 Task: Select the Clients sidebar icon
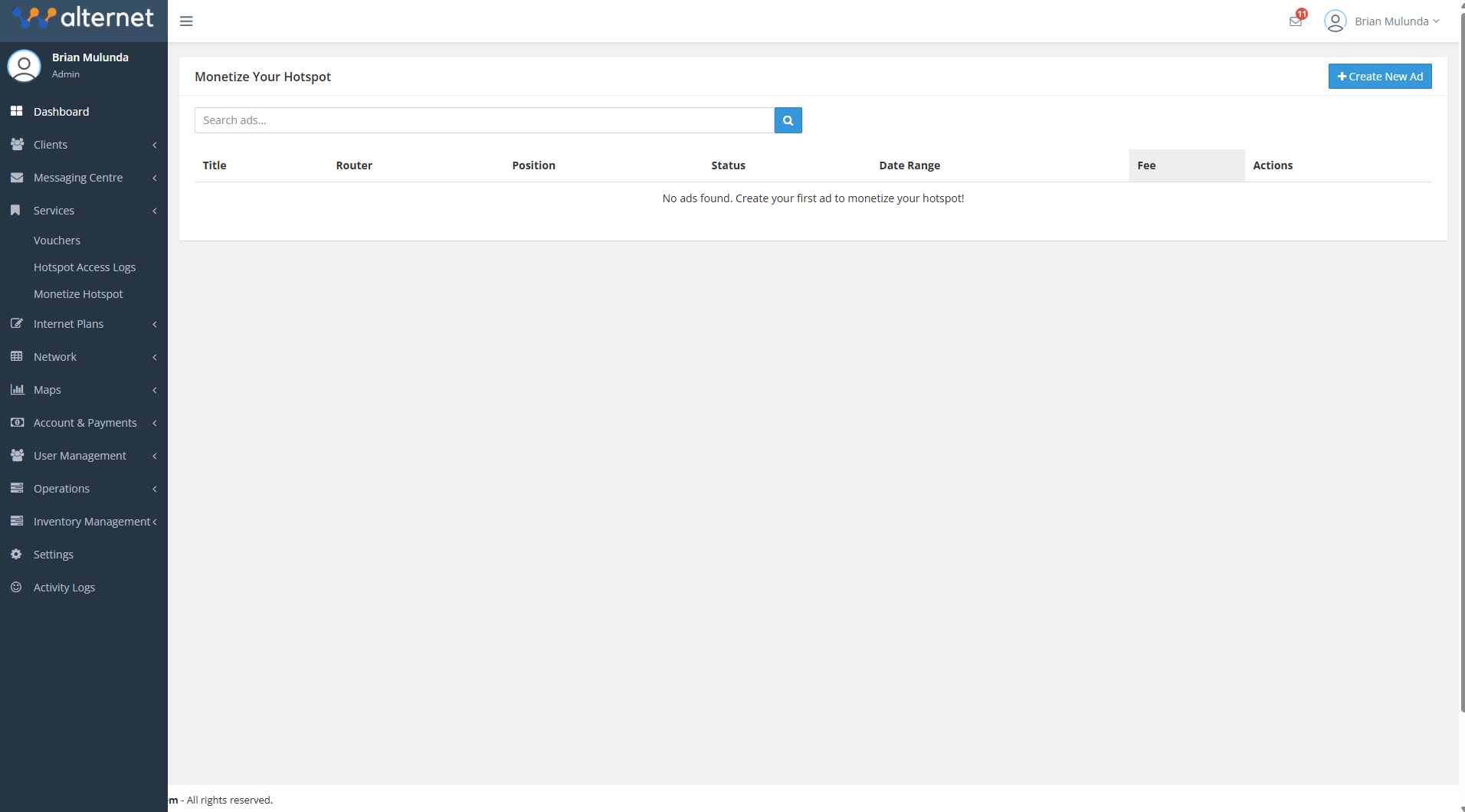[x=17, y=145]
